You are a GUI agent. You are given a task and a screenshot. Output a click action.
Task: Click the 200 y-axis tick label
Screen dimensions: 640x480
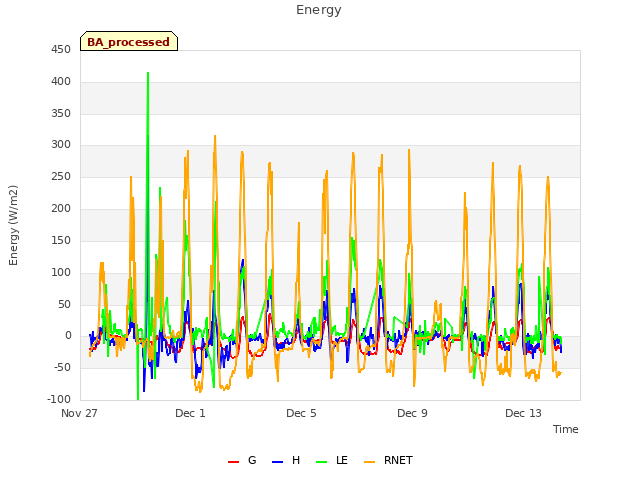pyautogui.click(x=61, y=209)
